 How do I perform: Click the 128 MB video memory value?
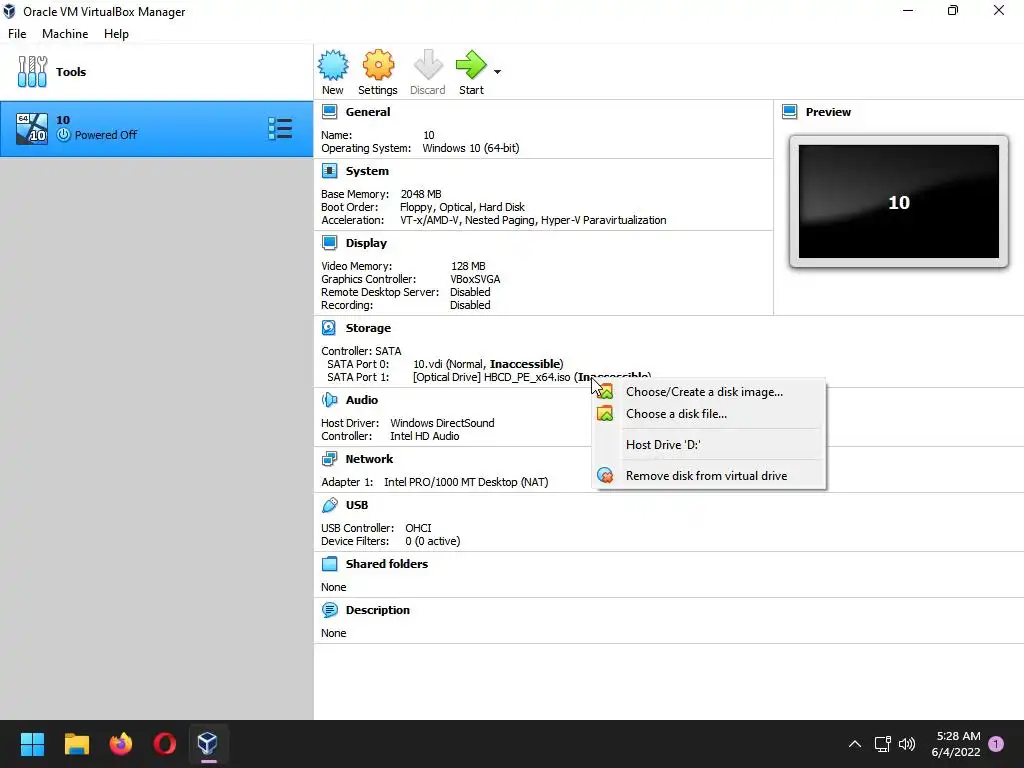468,266
